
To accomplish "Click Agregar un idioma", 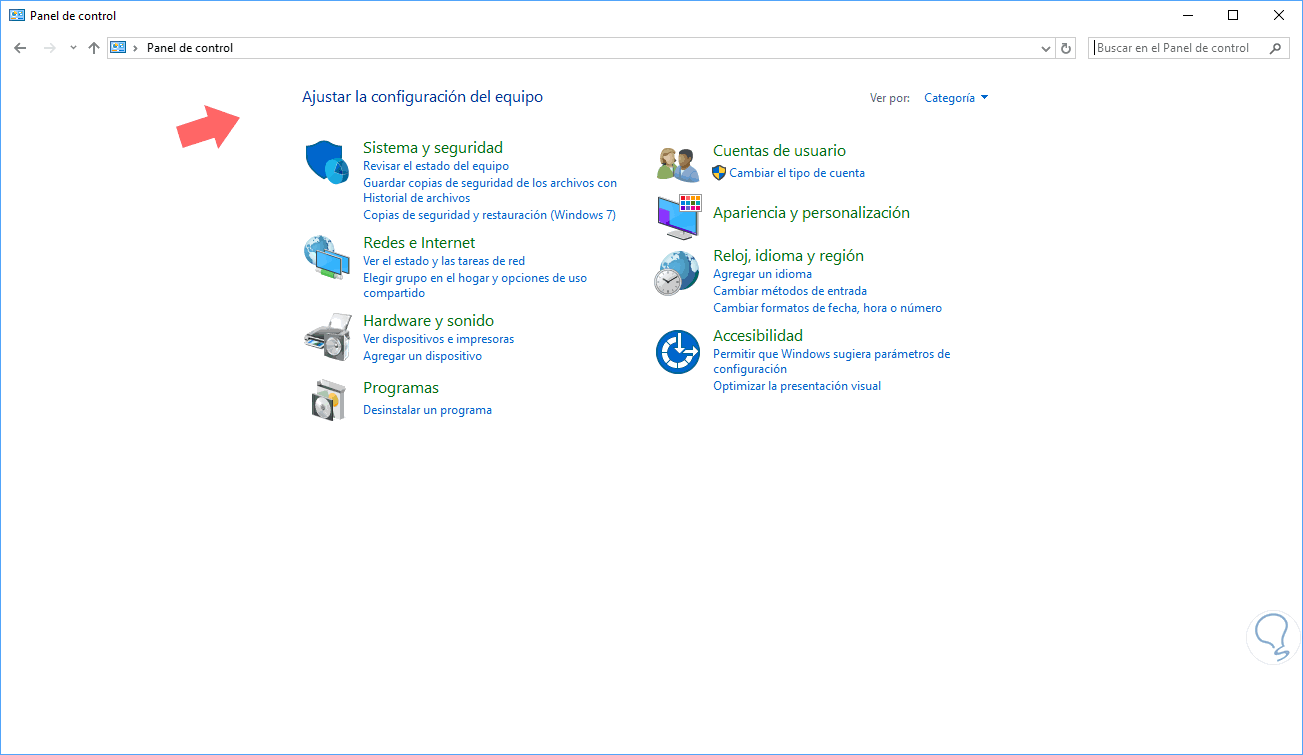I will 762,274.
